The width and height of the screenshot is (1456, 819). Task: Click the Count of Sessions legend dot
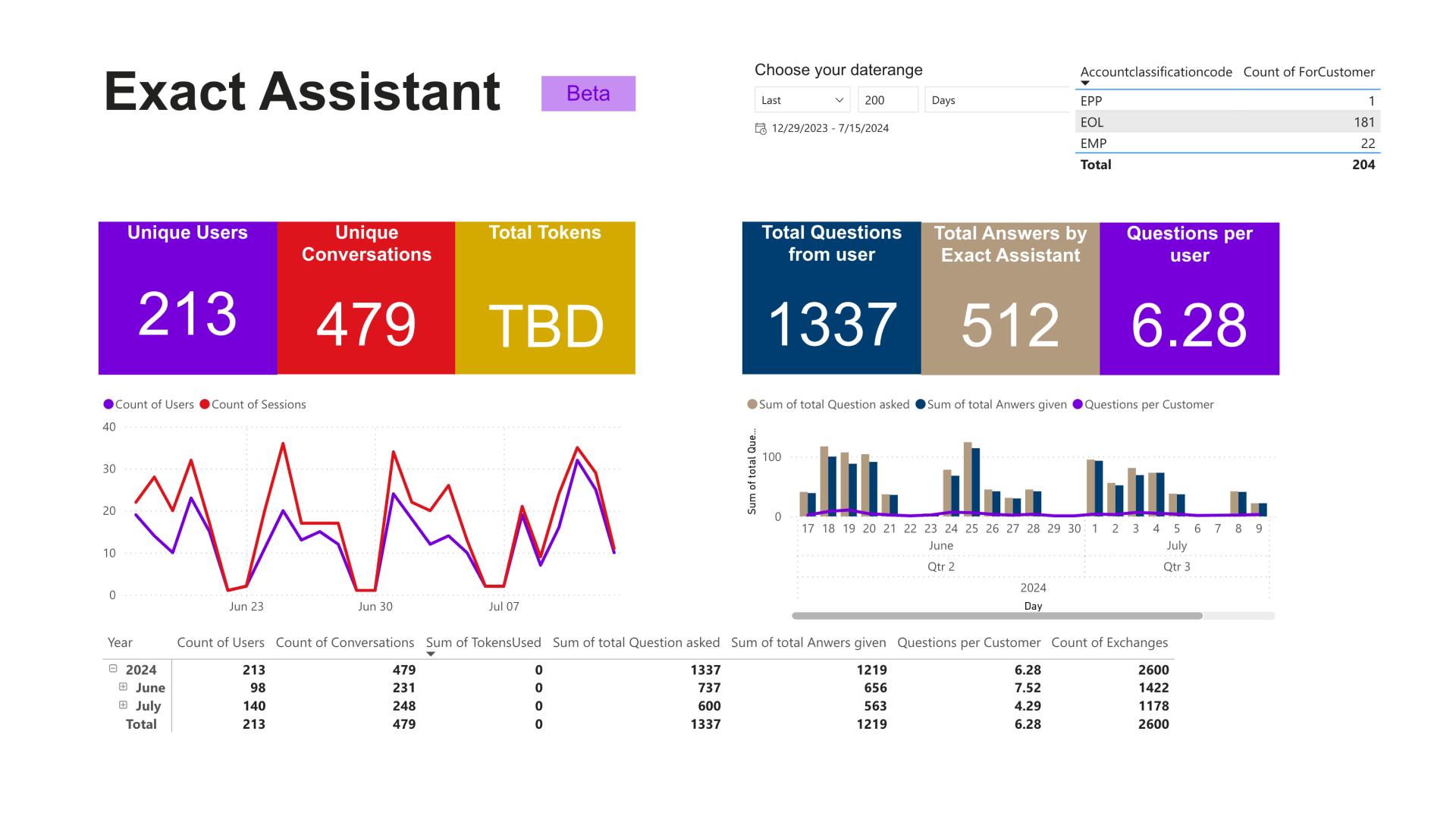coord(205,404)
